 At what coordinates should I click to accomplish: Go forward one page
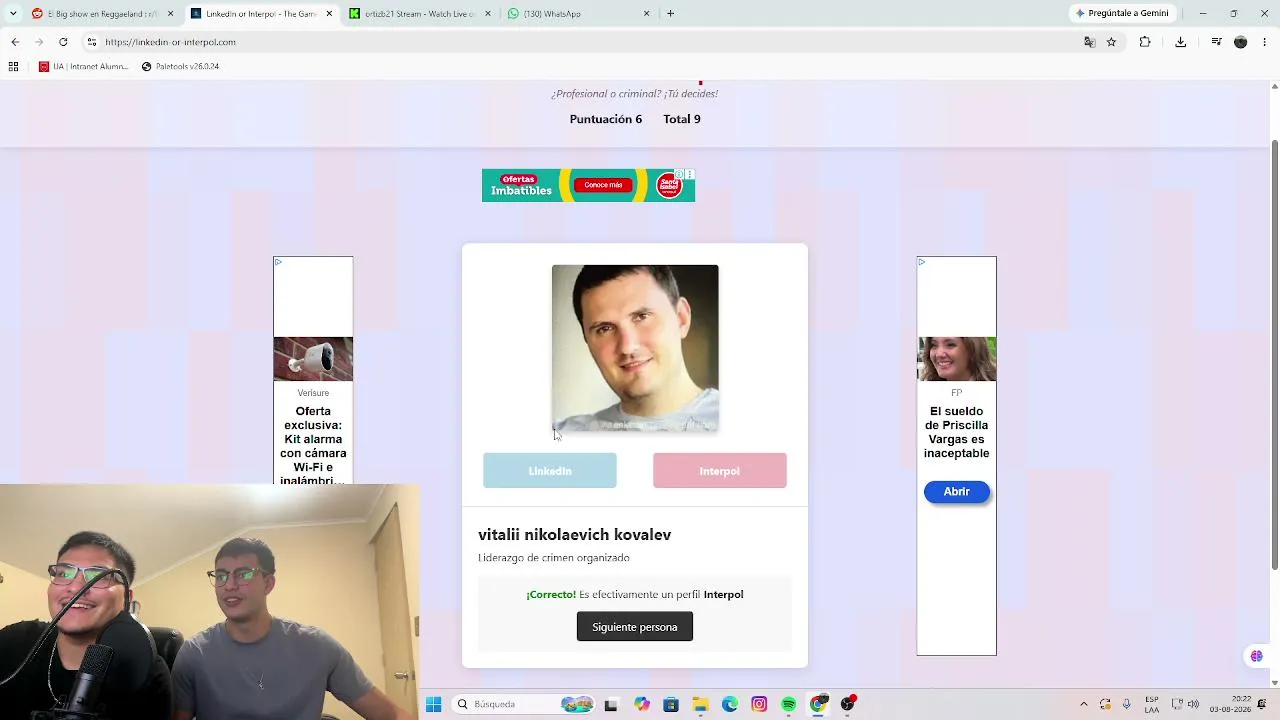[39, 42]
